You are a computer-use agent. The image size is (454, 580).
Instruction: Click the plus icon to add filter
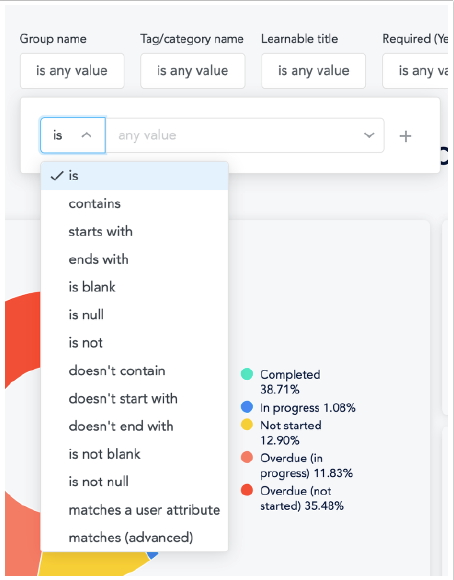pos(405,136)
